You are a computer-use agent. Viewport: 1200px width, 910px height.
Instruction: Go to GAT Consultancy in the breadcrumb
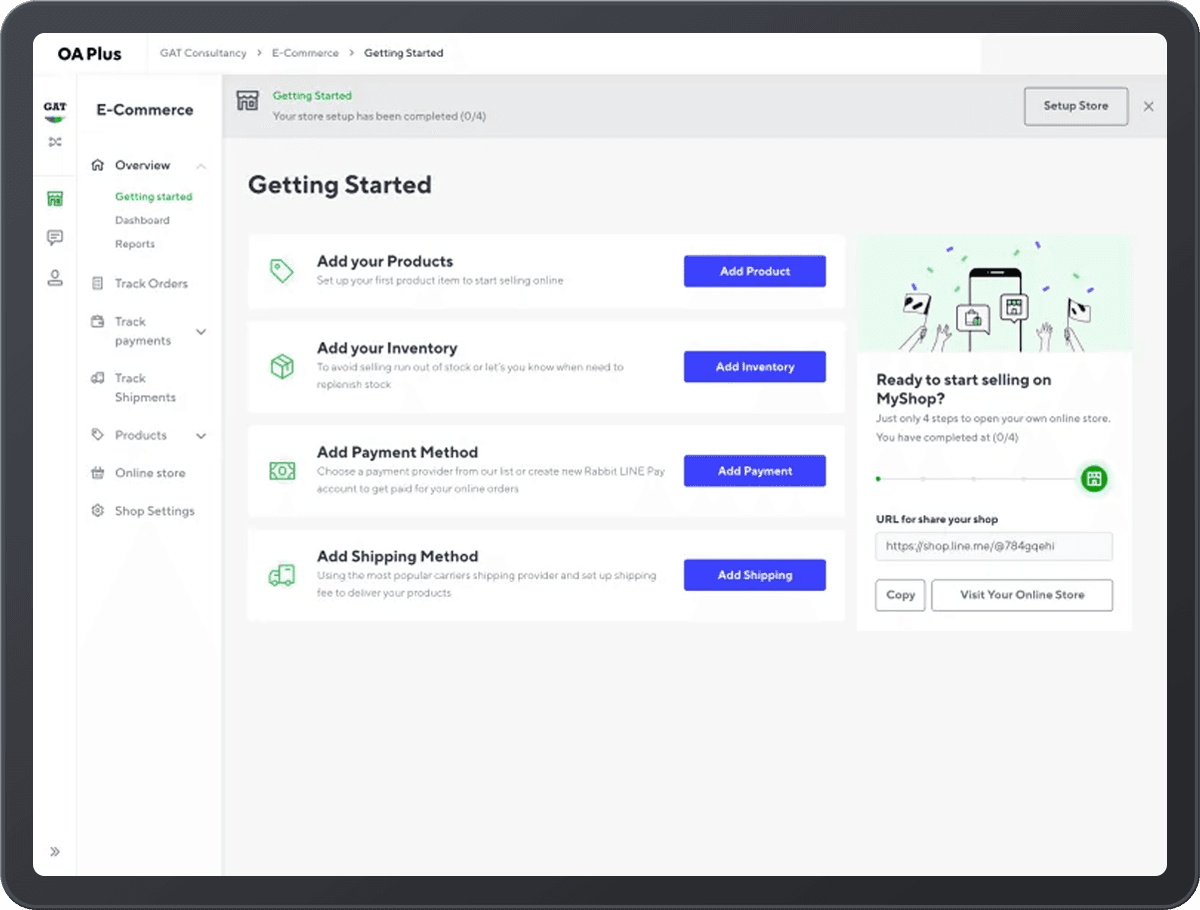coord(202,52)
